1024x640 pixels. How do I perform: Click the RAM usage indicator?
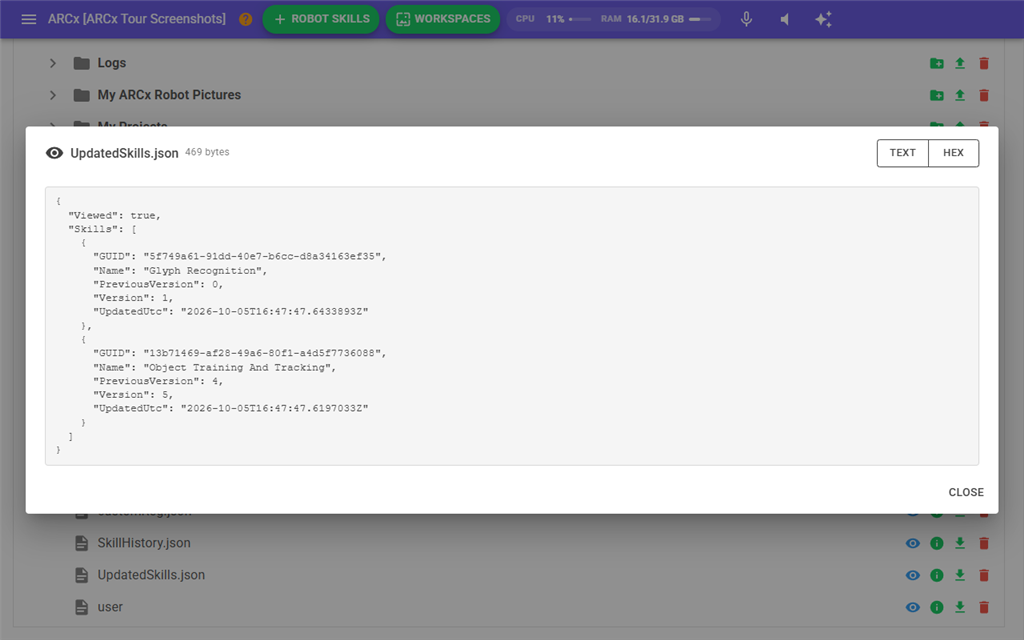coord(656,19)
